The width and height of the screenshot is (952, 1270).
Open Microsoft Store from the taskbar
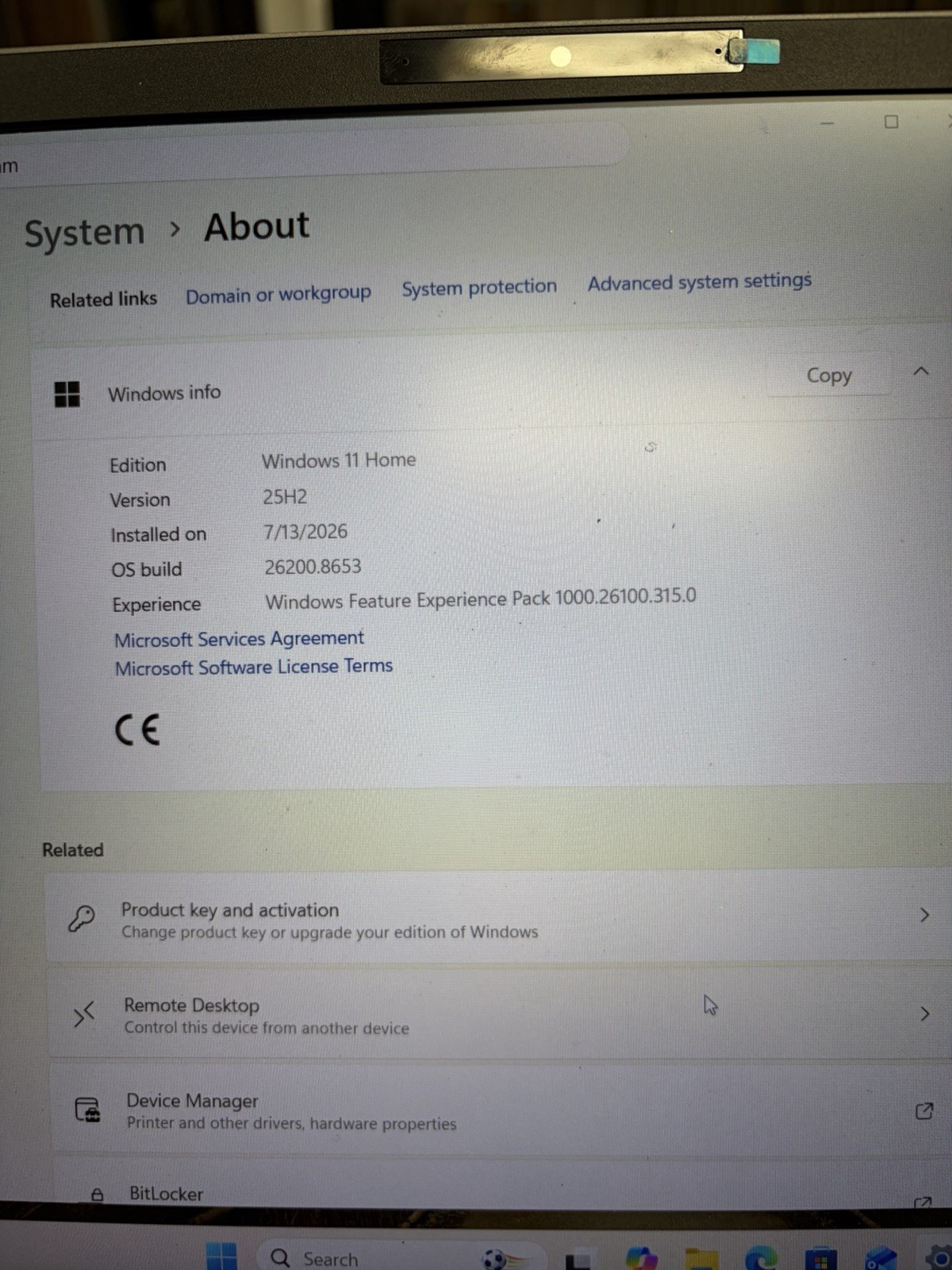click(820, 1258)
